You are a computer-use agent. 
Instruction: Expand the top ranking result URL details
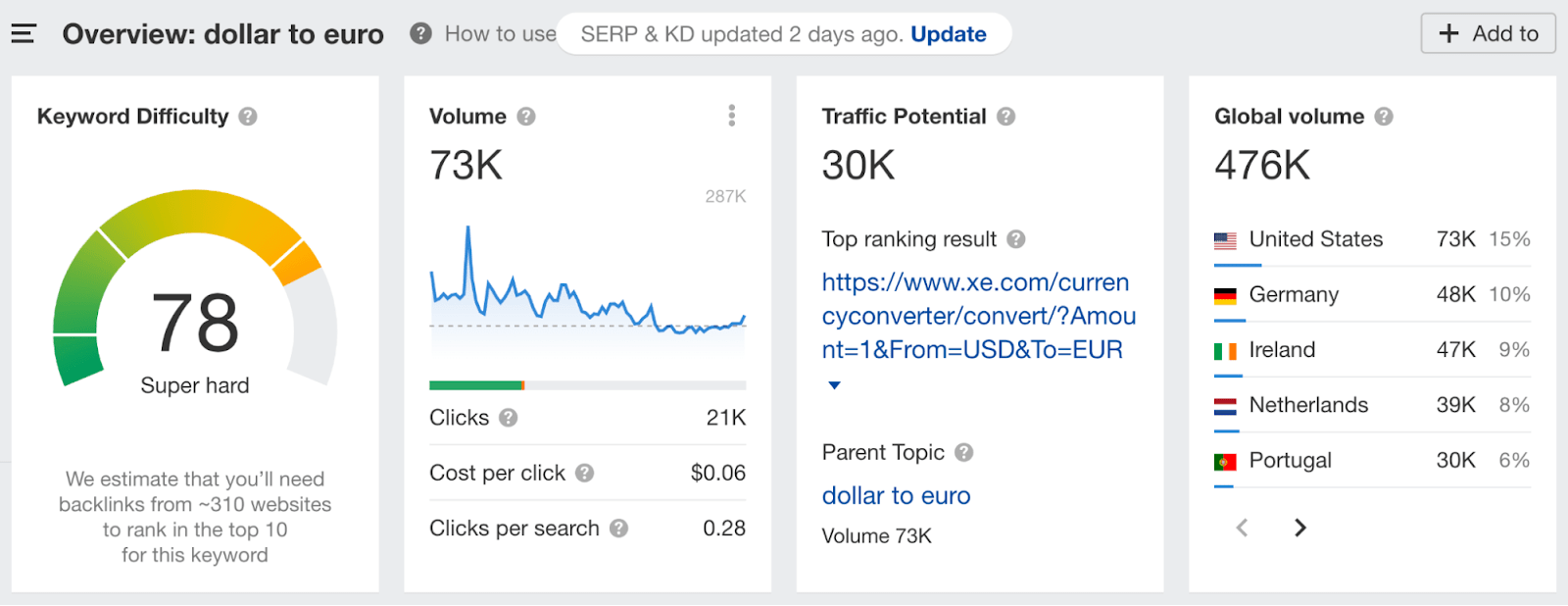point(833,385)
